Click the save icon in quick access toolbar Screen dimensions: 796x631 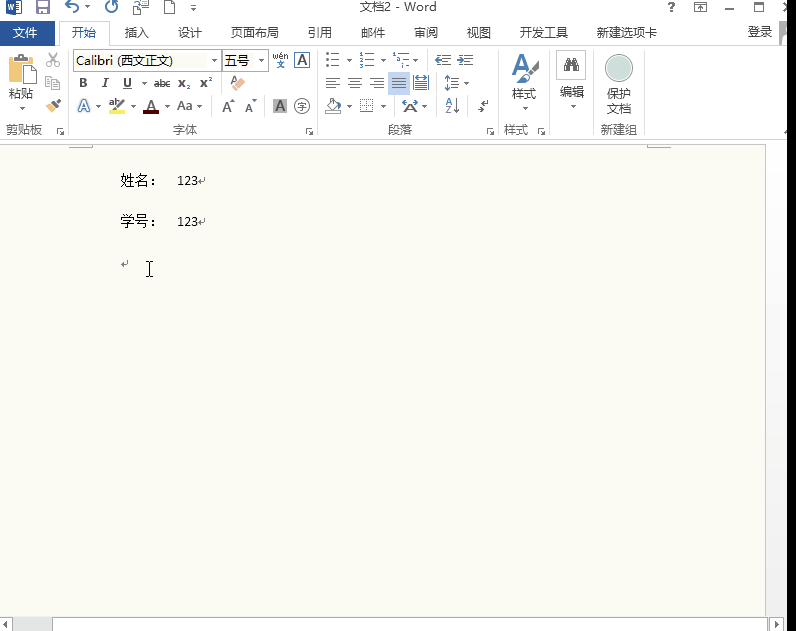pos(43,7)
